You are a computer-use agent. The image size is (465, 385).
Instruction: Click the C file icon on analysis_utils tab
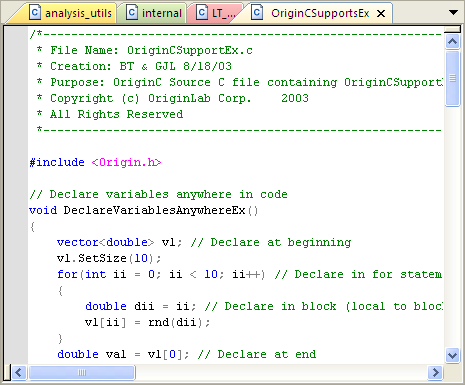35,13
